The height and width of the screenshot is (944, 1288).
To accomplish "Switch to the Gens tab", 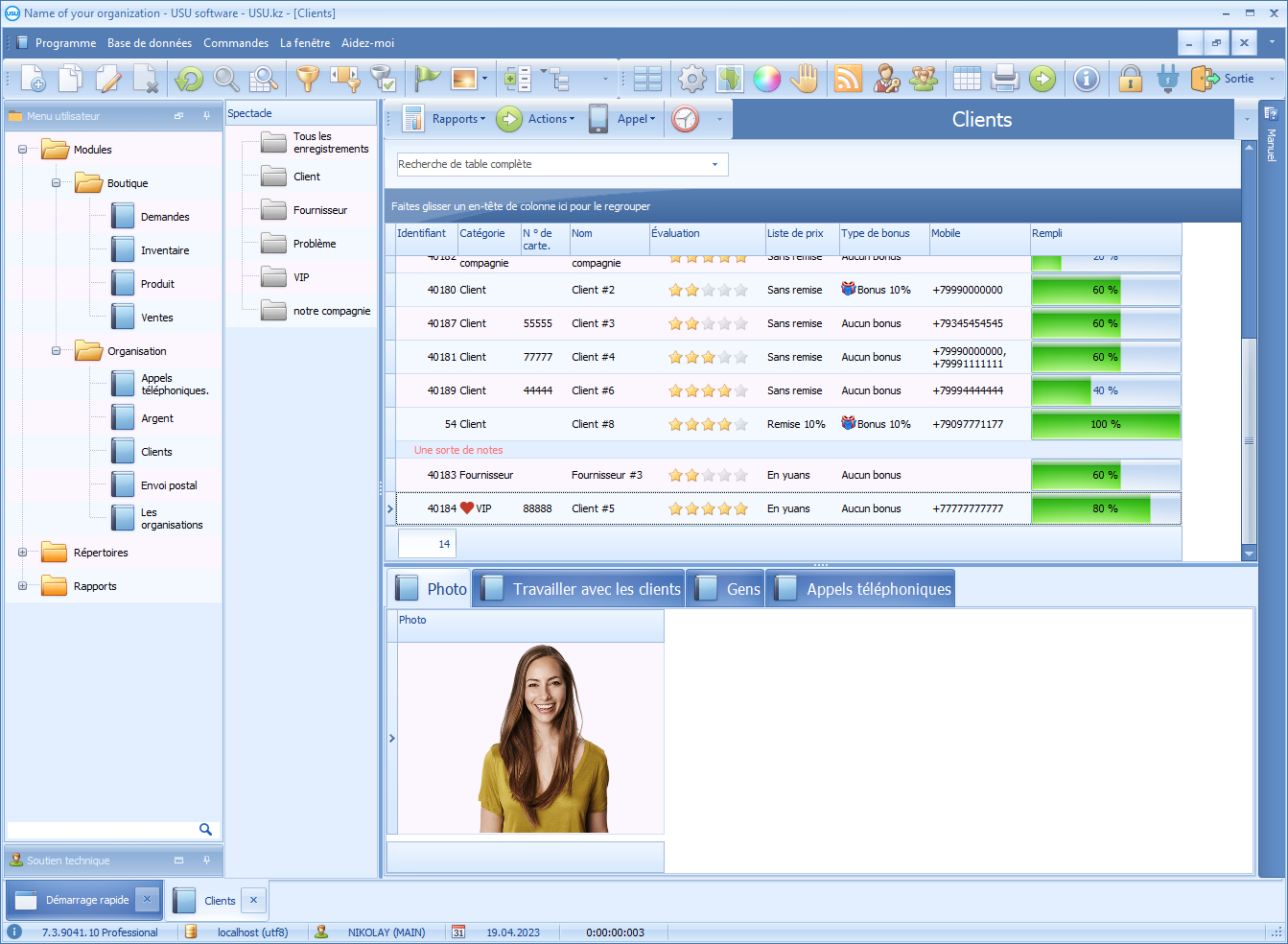I will point(726,589).
